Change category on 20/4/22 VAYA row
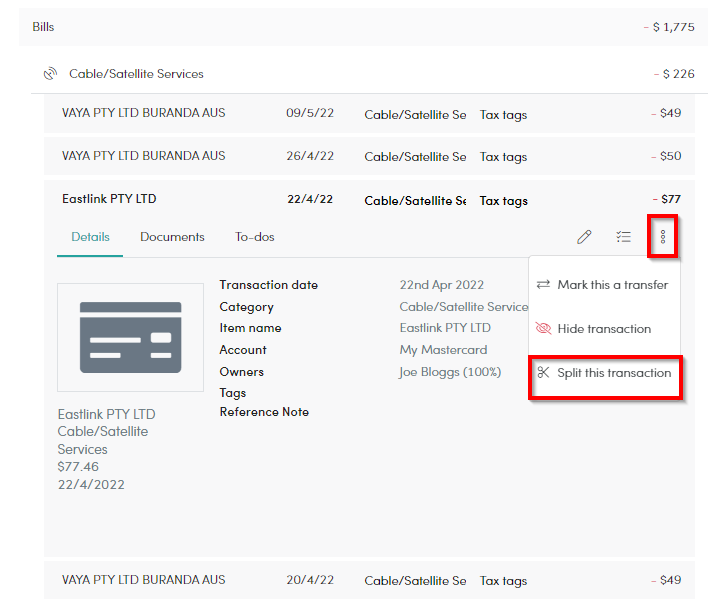This screenshot has height=601, width=714. tap(415, 581)
